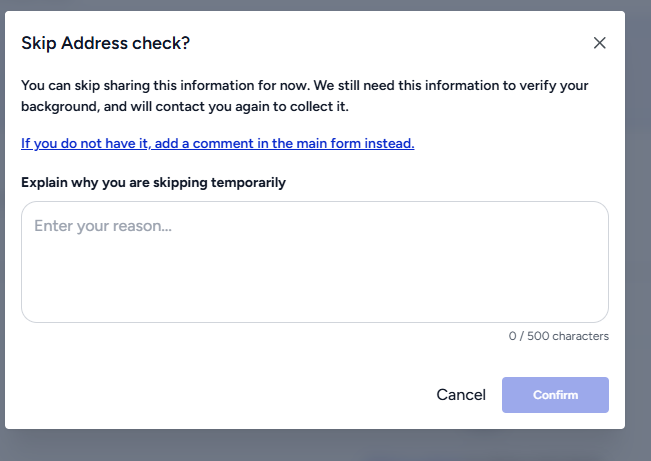
Task: Click the X icon in dialog header
Action: coord(599,43)
